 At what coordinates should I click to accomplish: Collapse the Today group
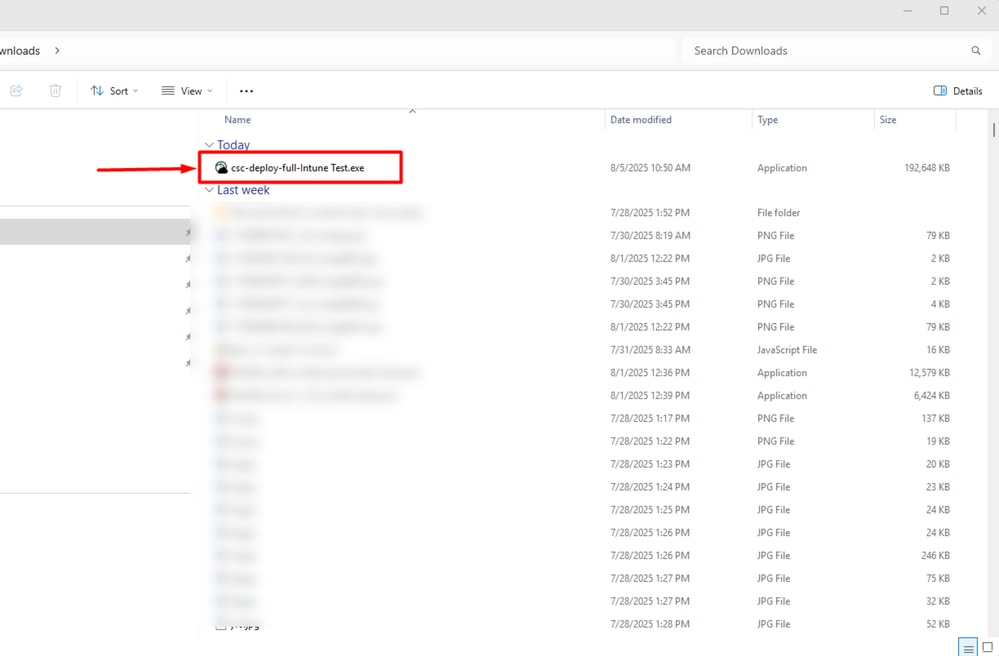tap(209, 145)
